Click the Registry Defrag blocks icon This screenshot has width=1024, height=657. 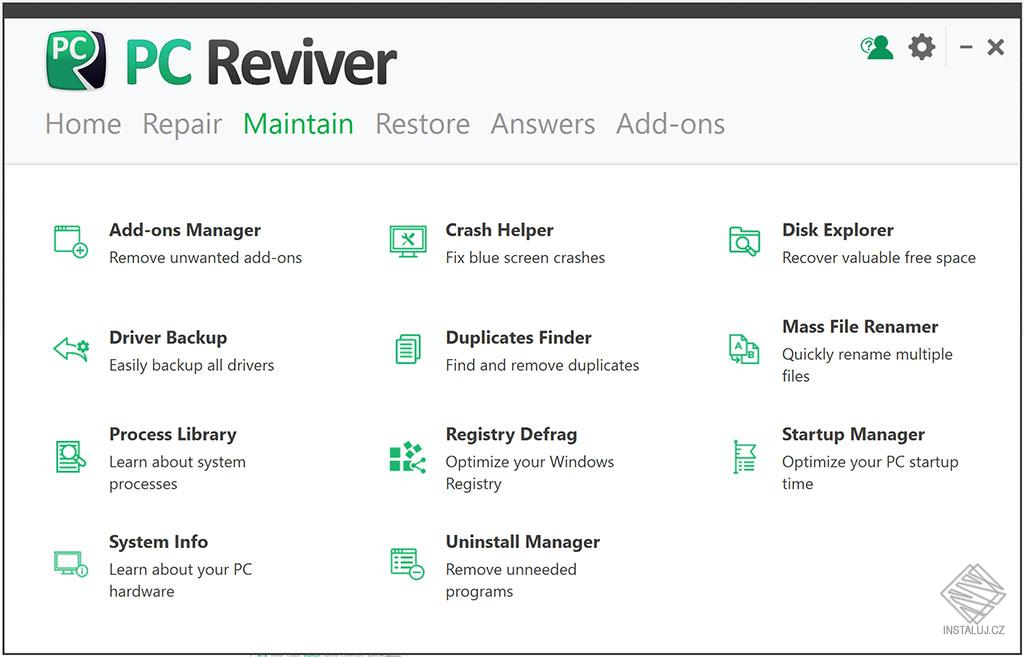[408, 457]
